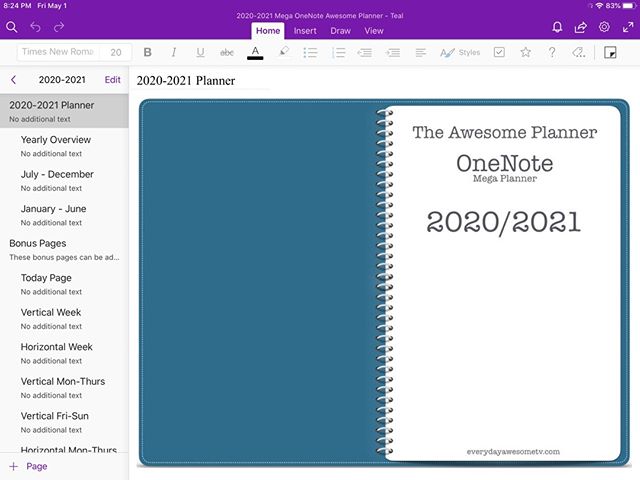Redo the last action
The width and height of the screenshot is (640, 480).
[59, 27]
